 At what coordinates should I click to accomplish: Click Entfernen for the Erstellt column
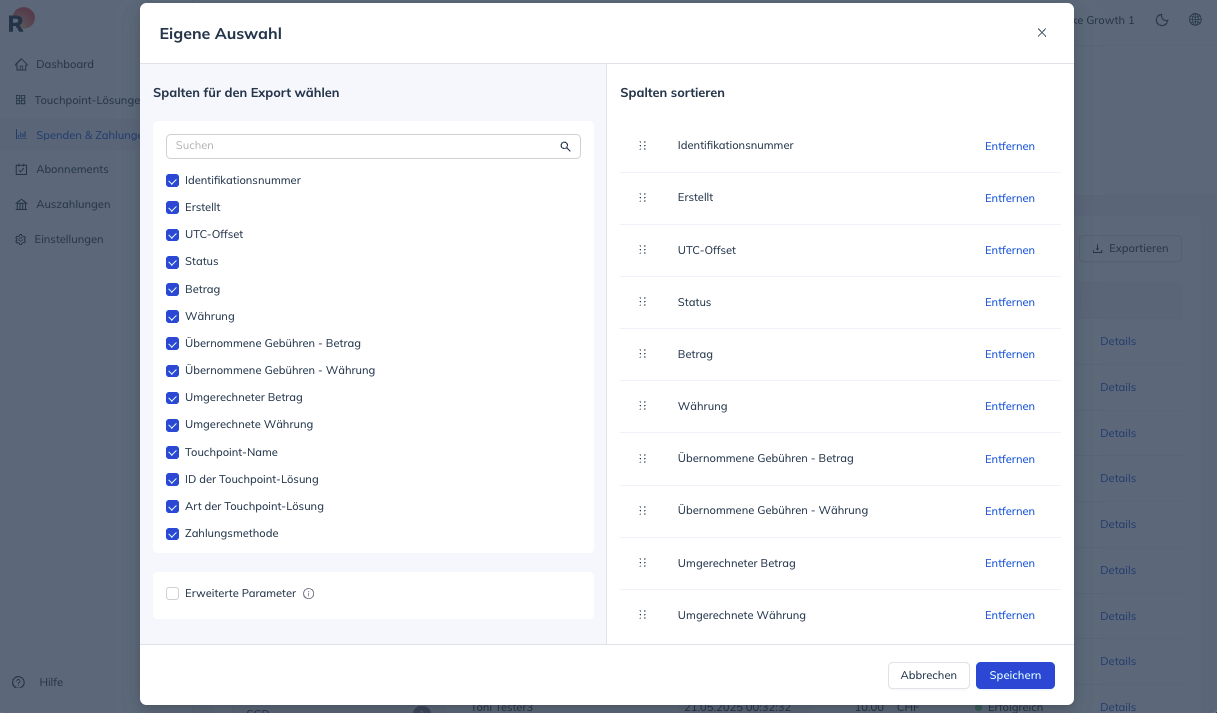(1009, 198)
